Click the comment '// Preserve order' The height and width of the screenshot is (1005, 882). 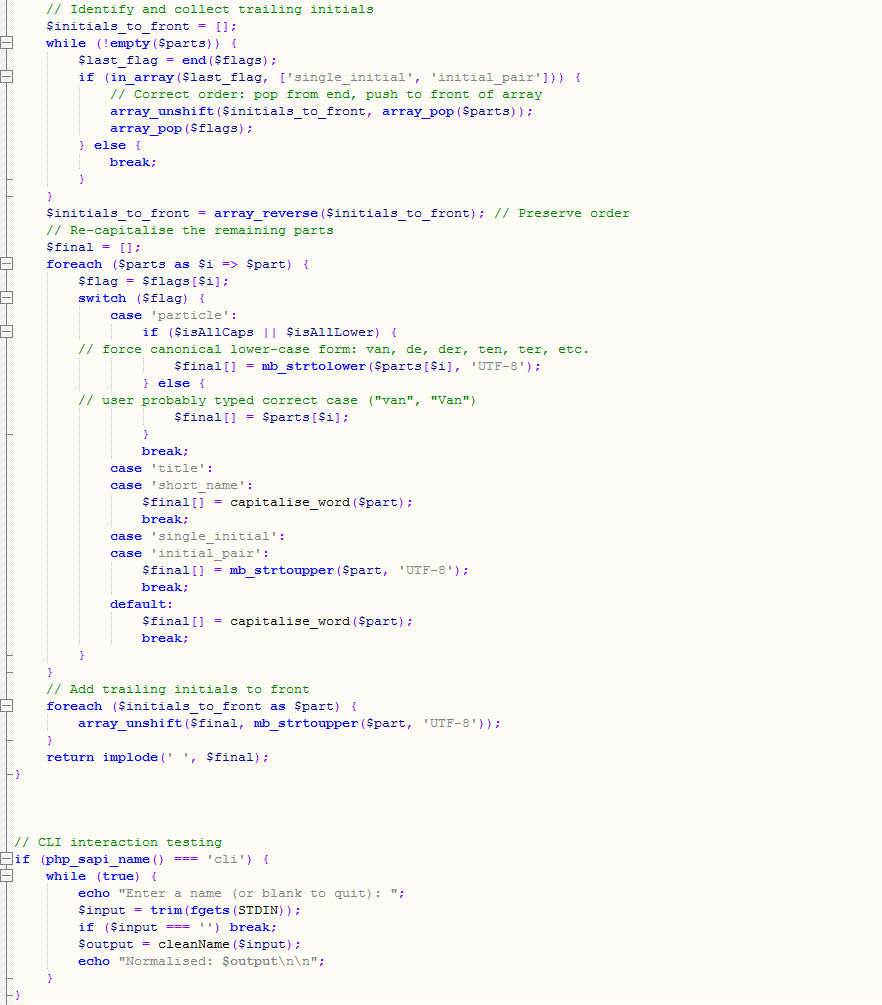(x=562, y=213)
